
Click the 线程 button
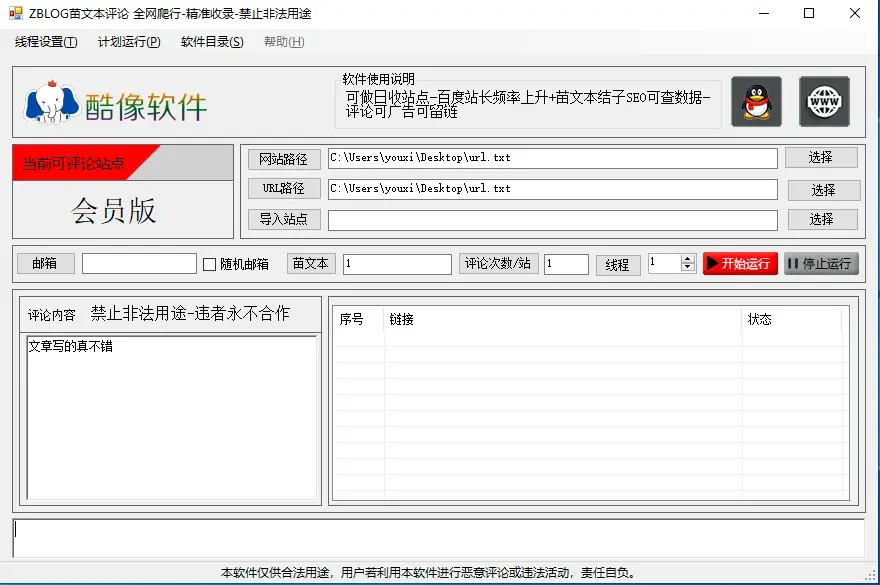click(618, 265)
